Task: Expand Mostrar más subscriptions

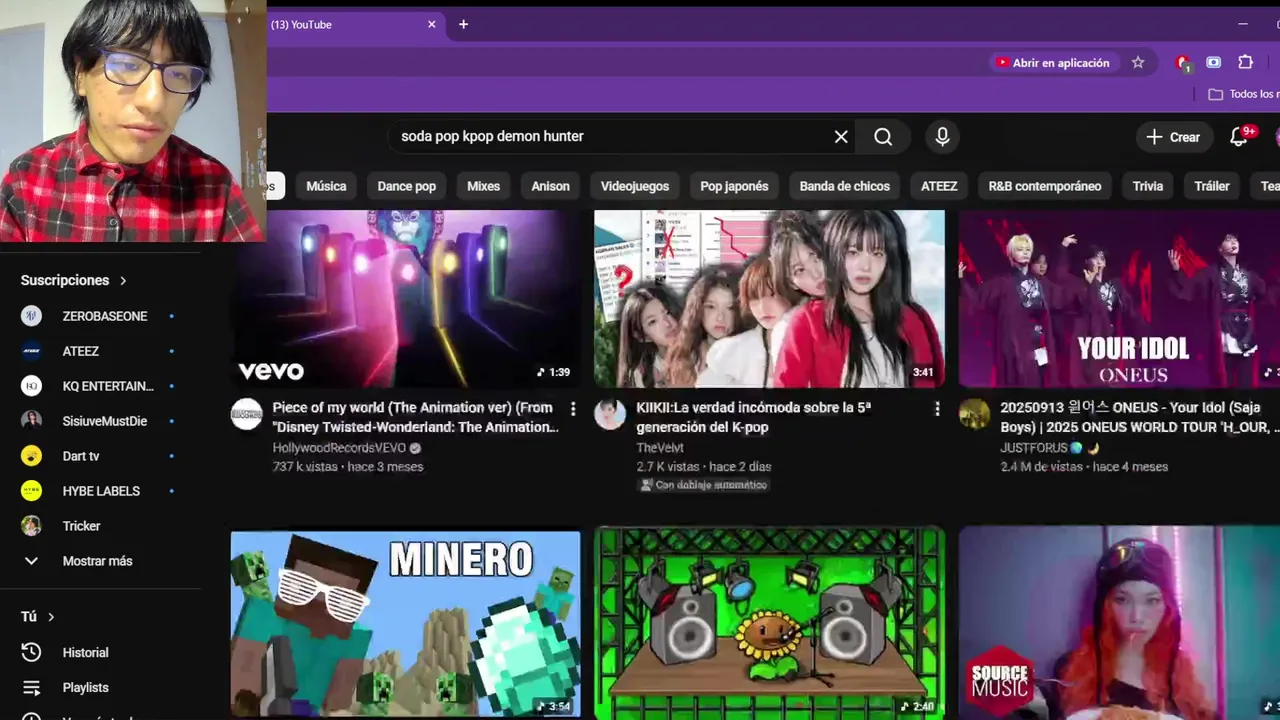Action: click(x=97, y=561)
